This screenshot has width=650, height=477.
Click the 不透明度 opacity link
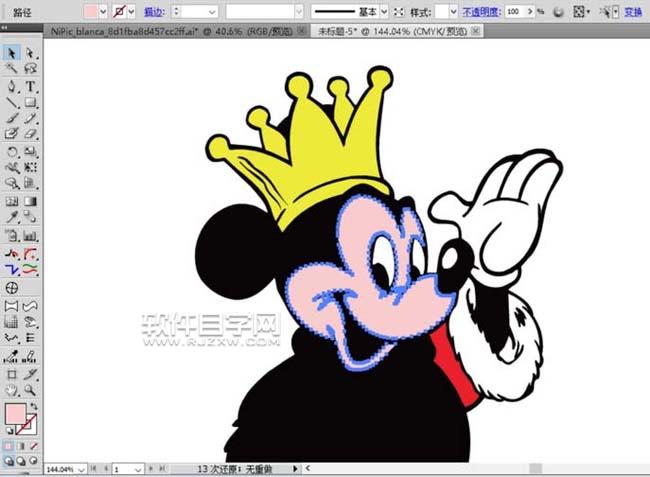click(x=481, y=11)
